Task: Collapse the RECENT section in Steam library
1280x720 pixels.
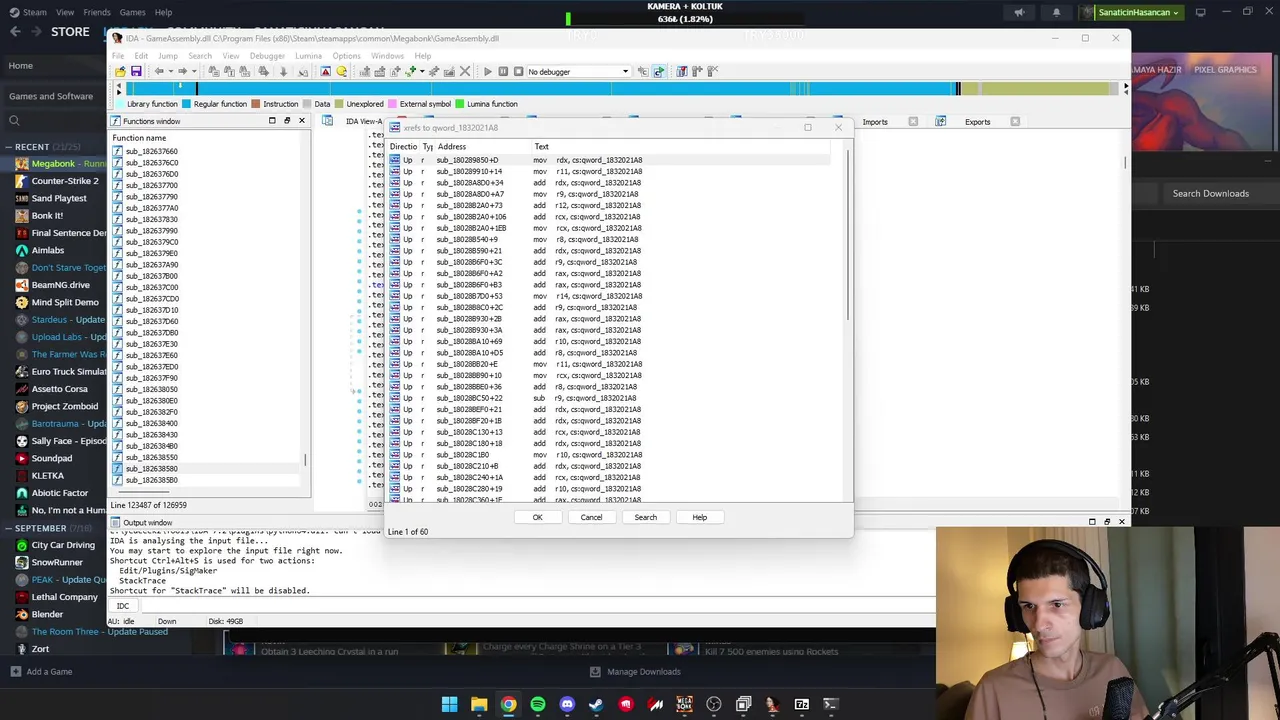Action: pos(9,147)
